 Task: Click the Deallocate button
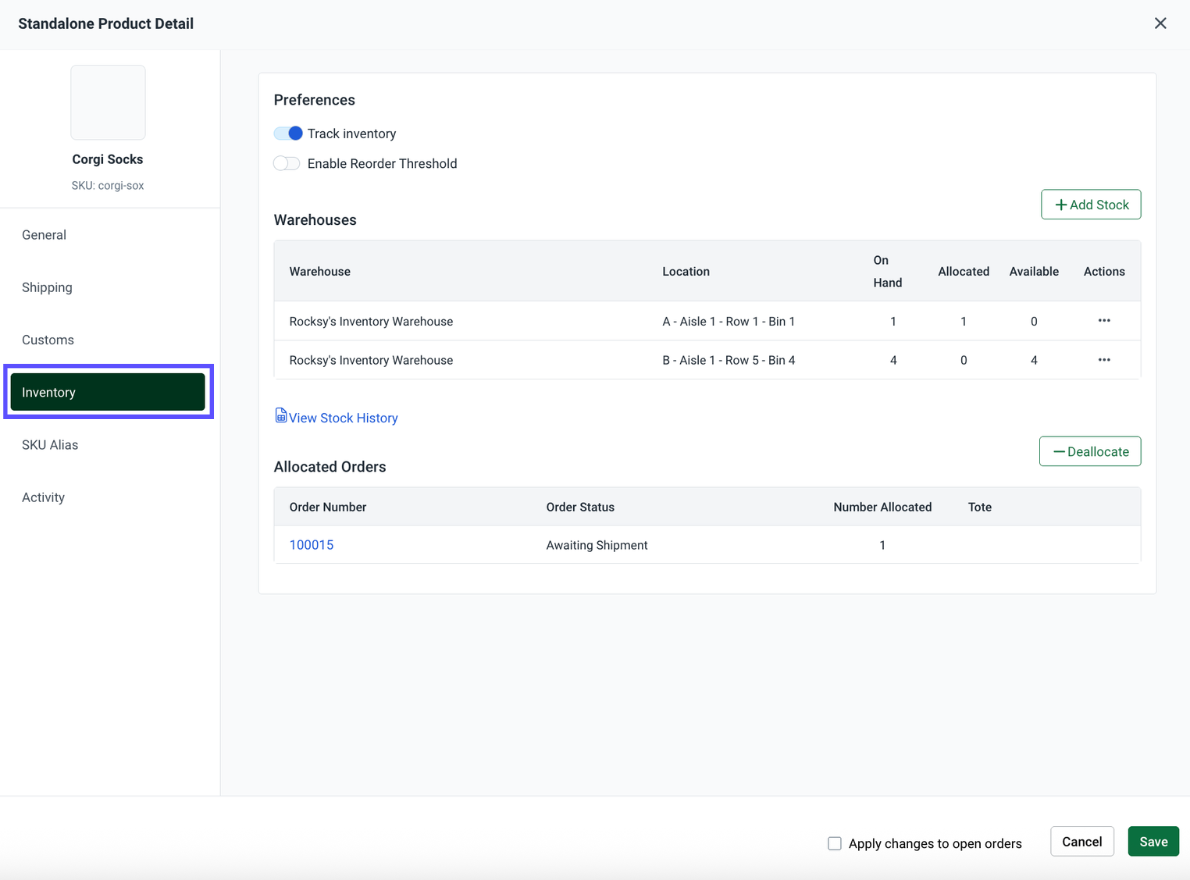(1090, 451)
